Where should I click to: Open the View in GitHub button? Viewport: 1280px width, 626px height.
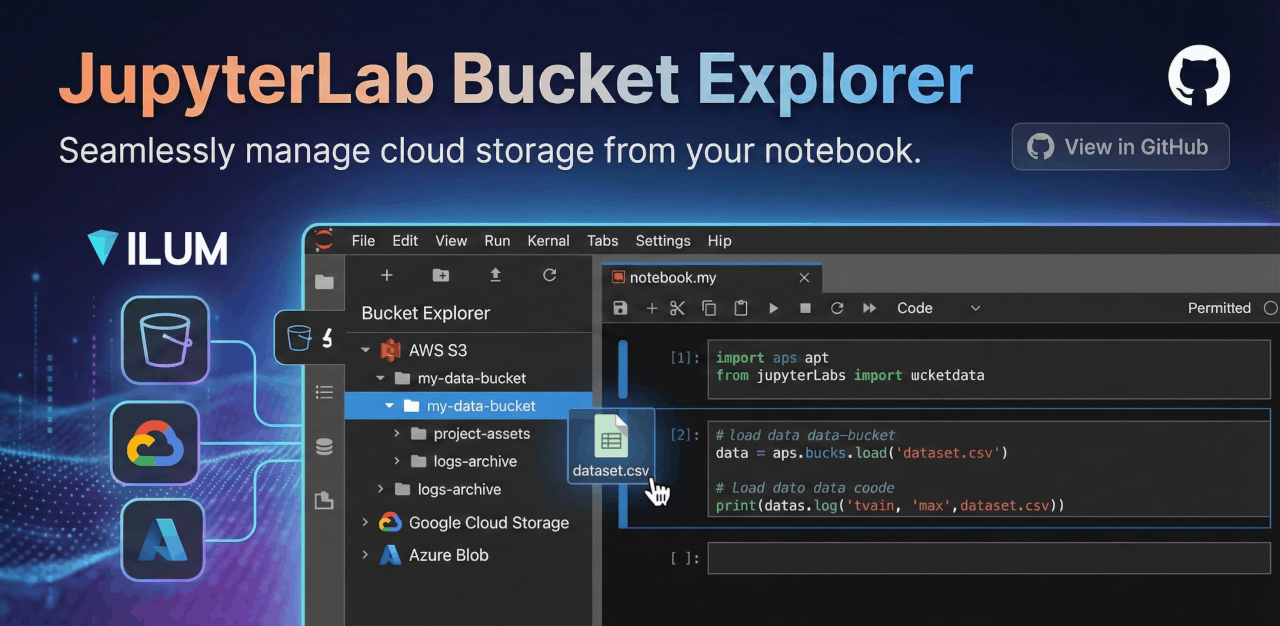pyautogui.click(x=1120, y=147)
